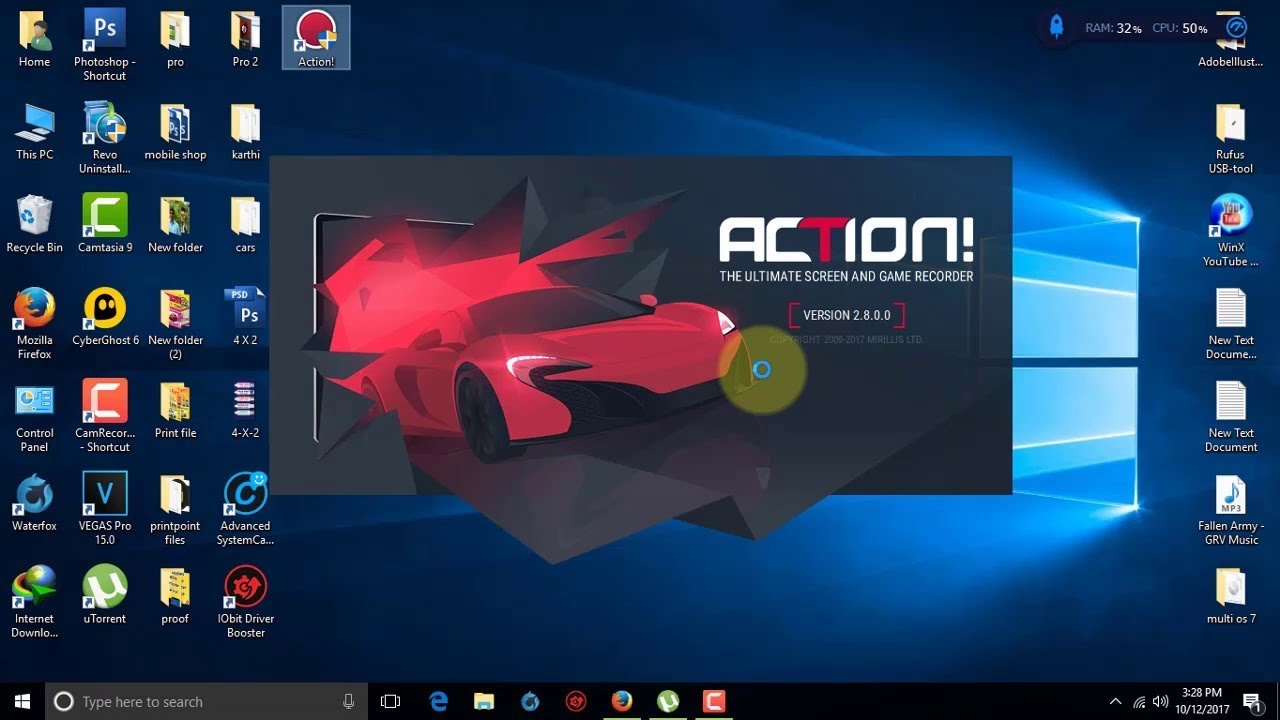Open 'Fallen Army - GRV Music' MP3

click(x=1231, y=510)
